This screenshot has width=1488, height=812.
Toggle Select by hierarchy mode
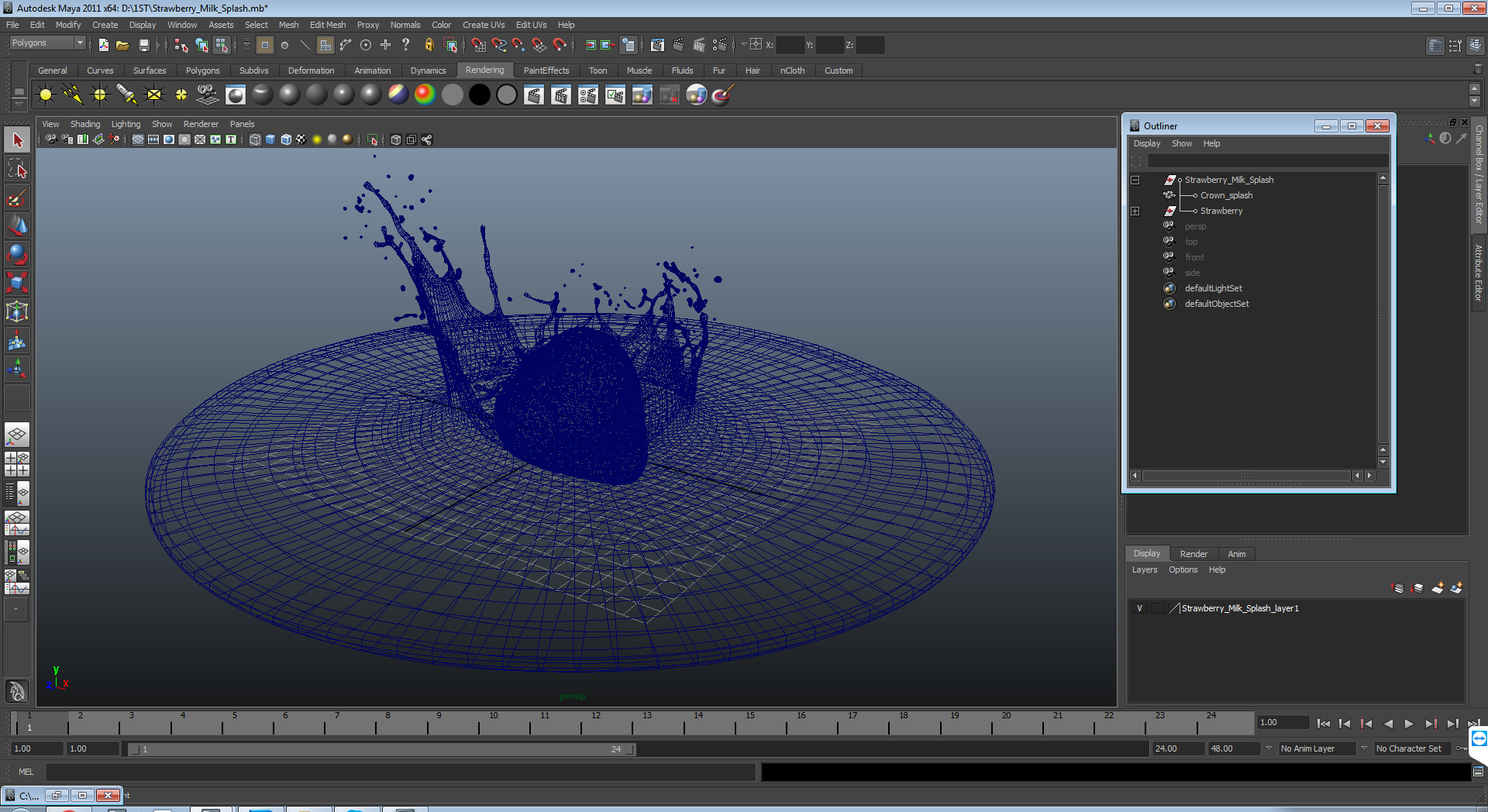(181, 45)
